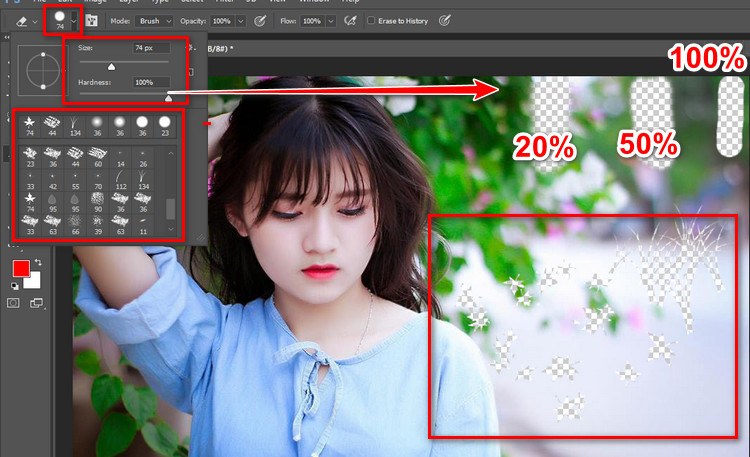Viewport: 750px width, 457px height.
Task: Swap foreground and background colors icon
Action: tap(38, 263)
